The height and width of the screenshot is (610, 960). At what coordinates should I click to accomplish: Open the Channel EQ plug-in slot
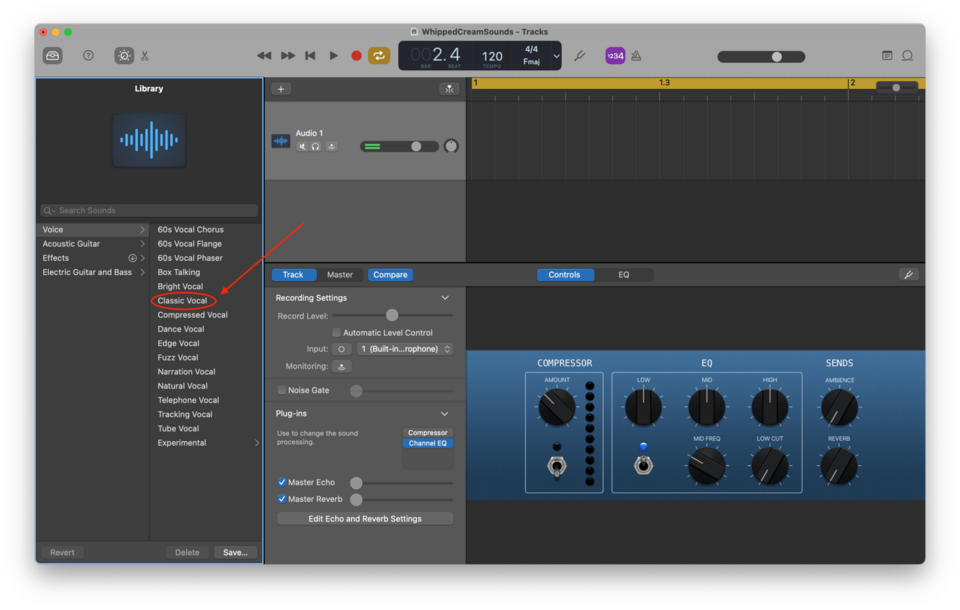pyautogui.click(x=427, y=443)
